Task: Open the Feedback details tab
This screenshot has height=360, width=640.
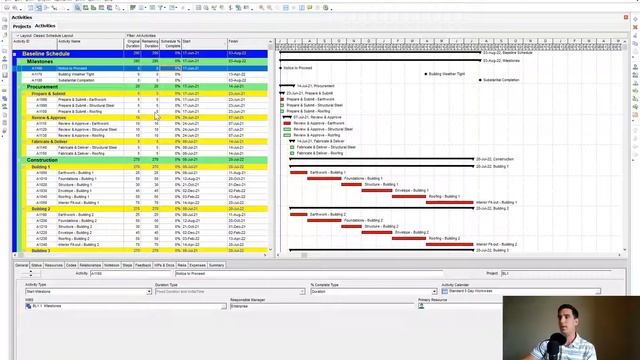Action: click(143, 265)
